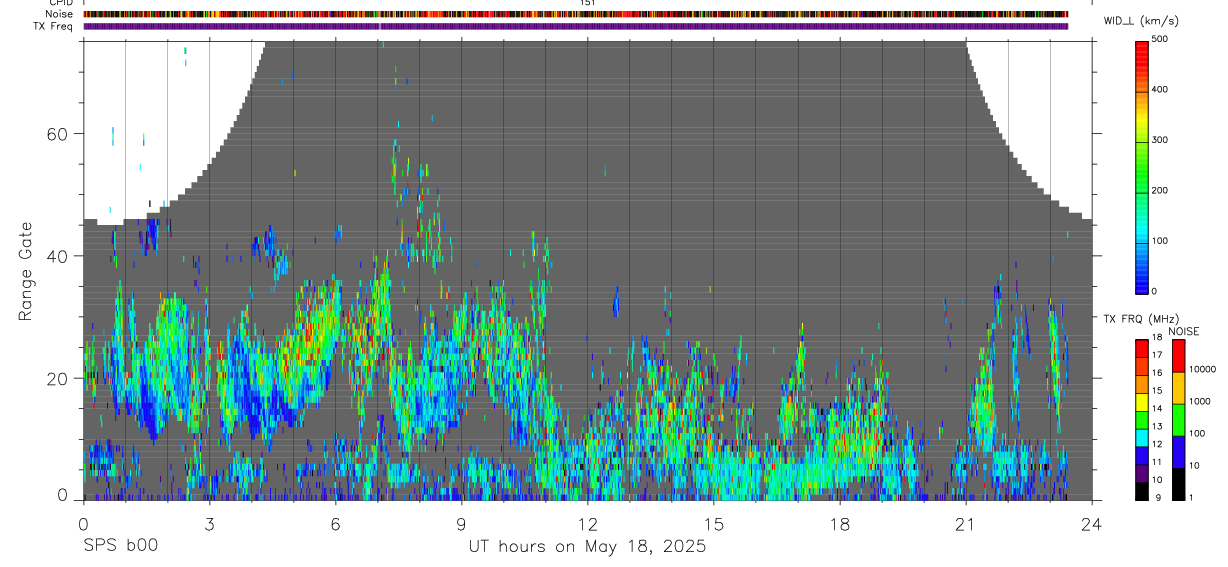The width and height of the screenshot is (1228, 567).
Task: Click the 6 tick on the UT axis
Action: point(335,523)
